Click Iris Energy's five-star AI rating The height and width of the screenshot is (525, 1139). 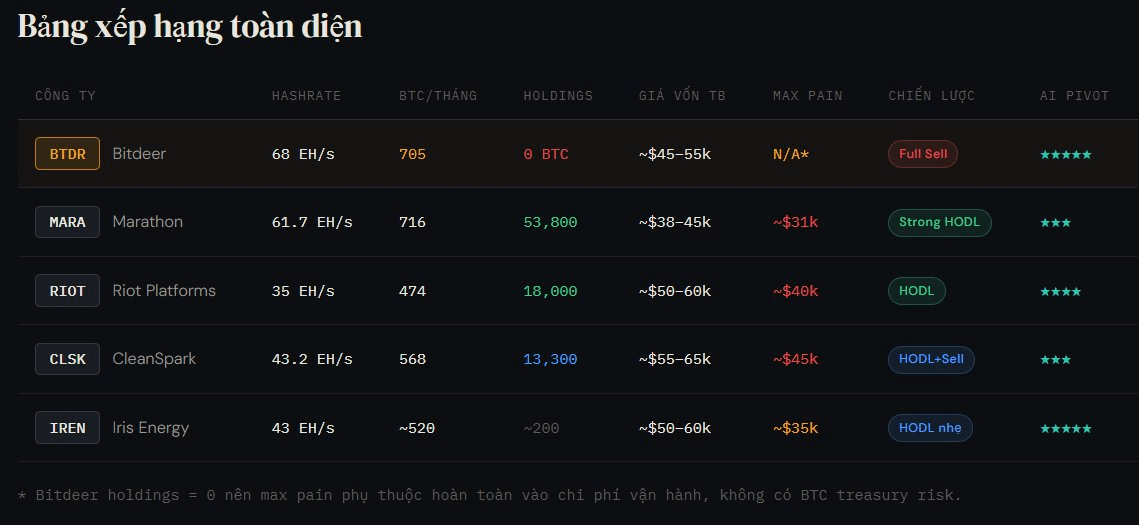coord(1065,429)
